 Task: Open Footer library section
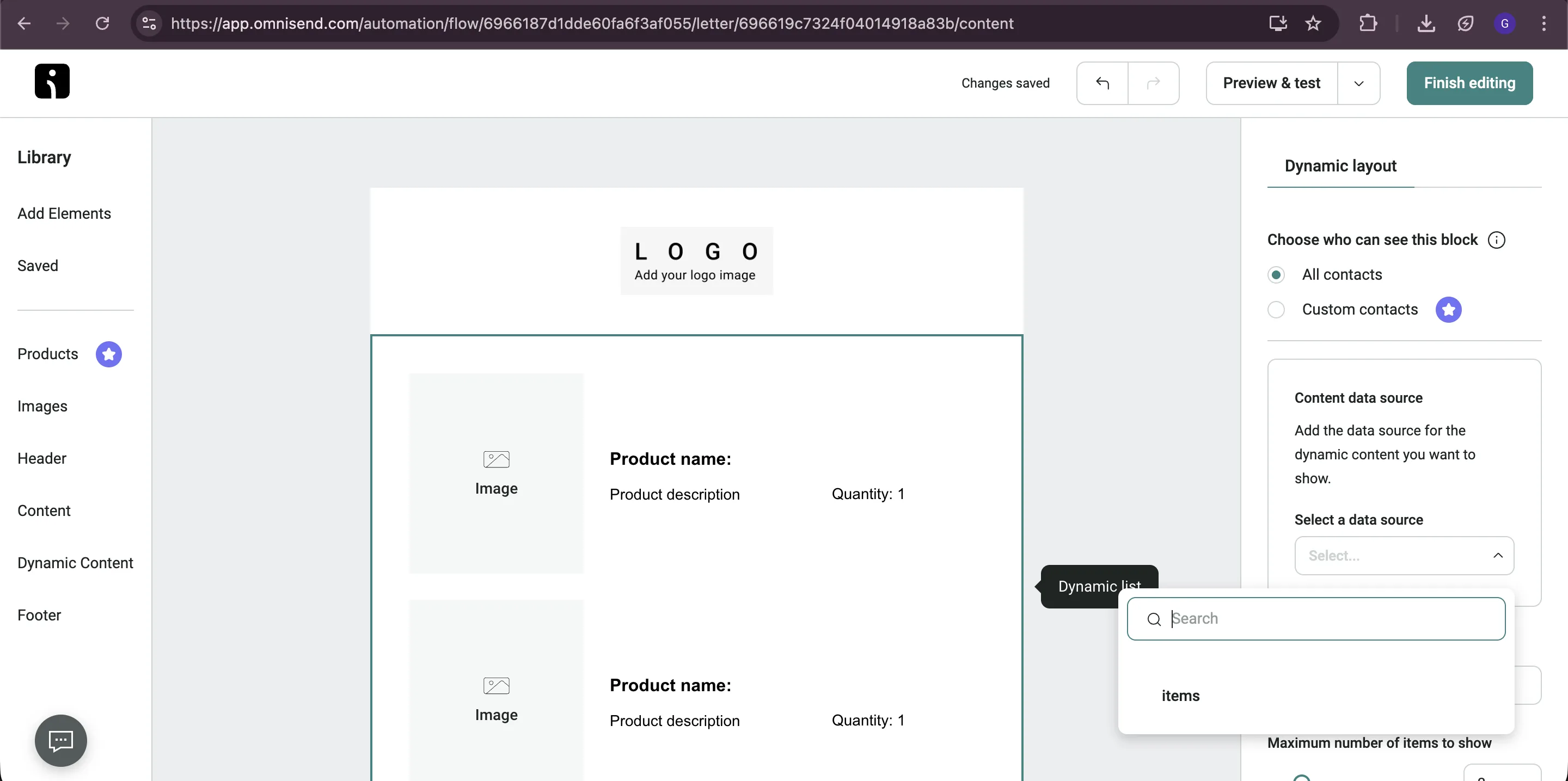tap(39, 616)
